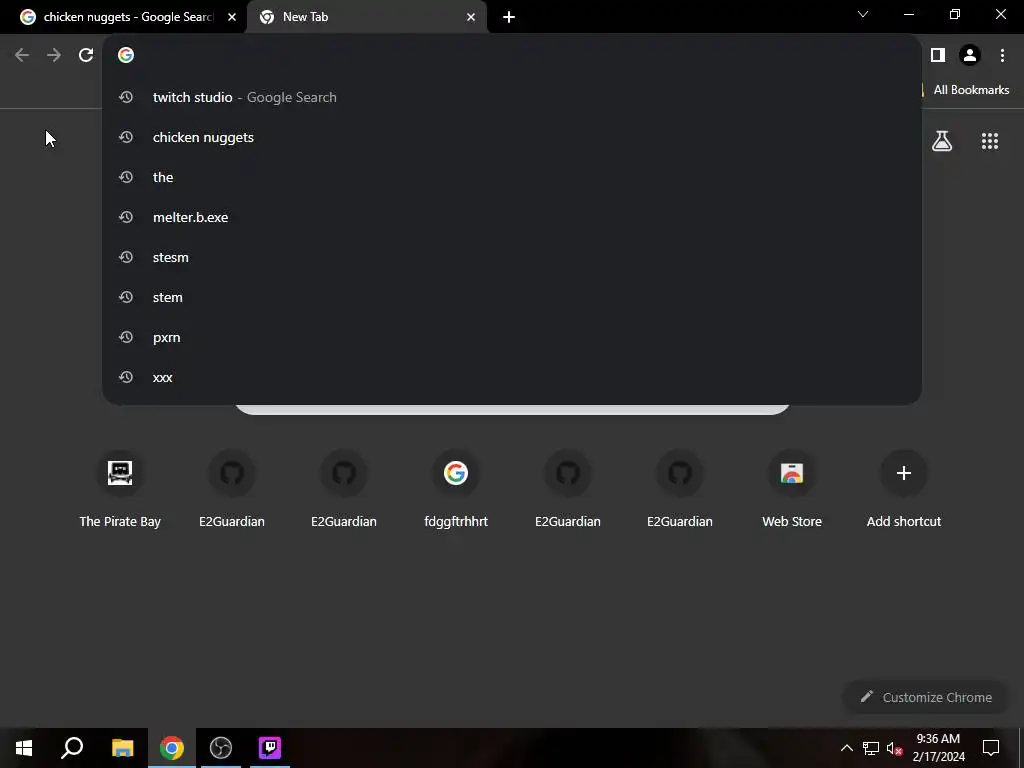Open The Pirate Bay shortcut
The width and height of the screenshot is (1024, 768).
pos(120,488)
